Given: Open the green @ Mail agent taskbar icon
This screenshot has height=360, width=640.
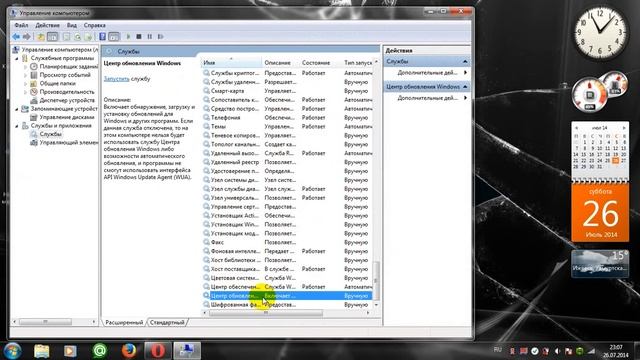Looking at the screenshot, I should (99, 351).
